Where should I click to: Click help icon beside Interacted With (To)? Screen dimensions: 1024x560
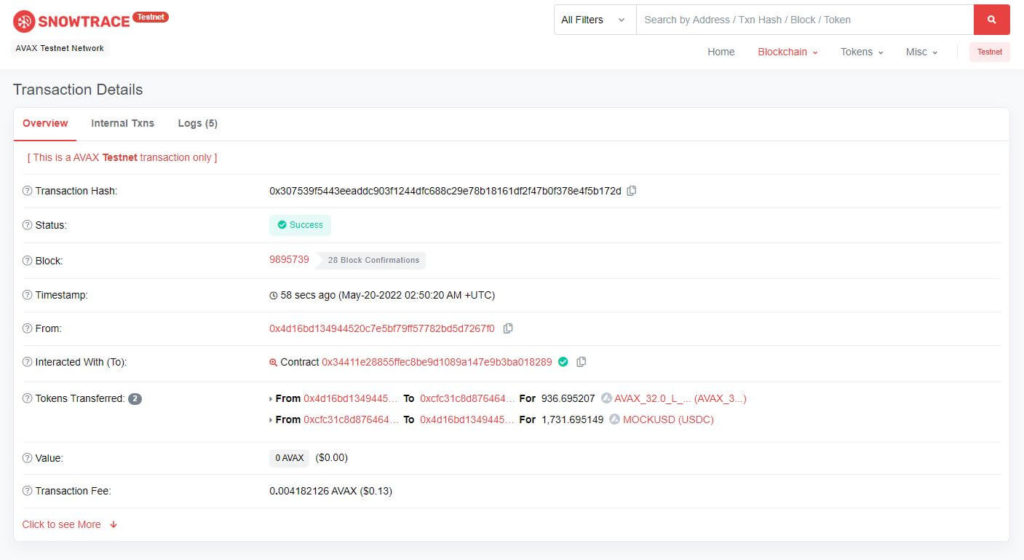pos(27,362)
